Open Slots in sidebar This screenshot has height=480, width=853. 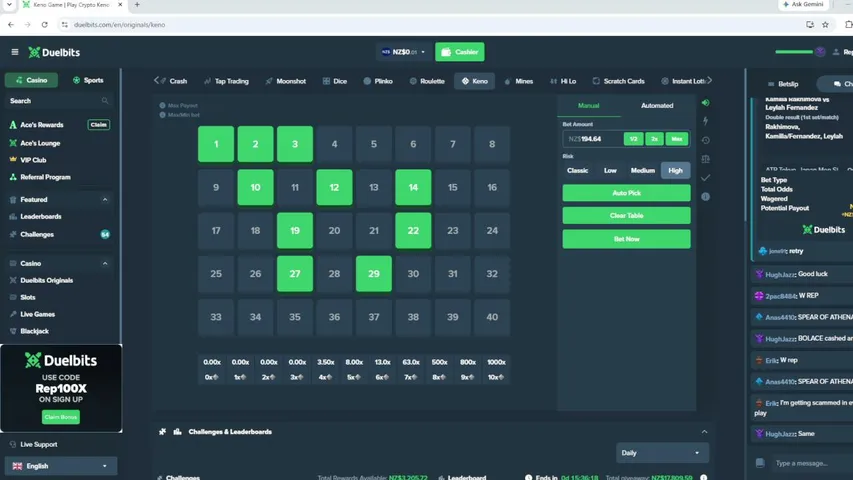pyautogui.click(x=28, y=297)
